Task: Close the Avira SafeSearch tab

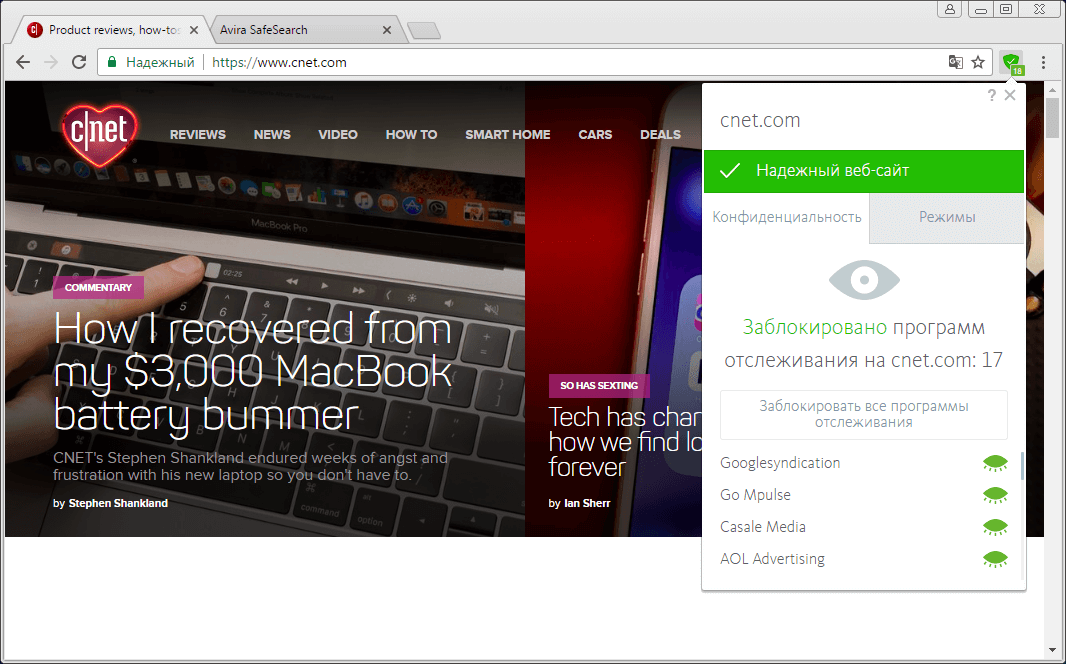Action: tap(387, 30)
